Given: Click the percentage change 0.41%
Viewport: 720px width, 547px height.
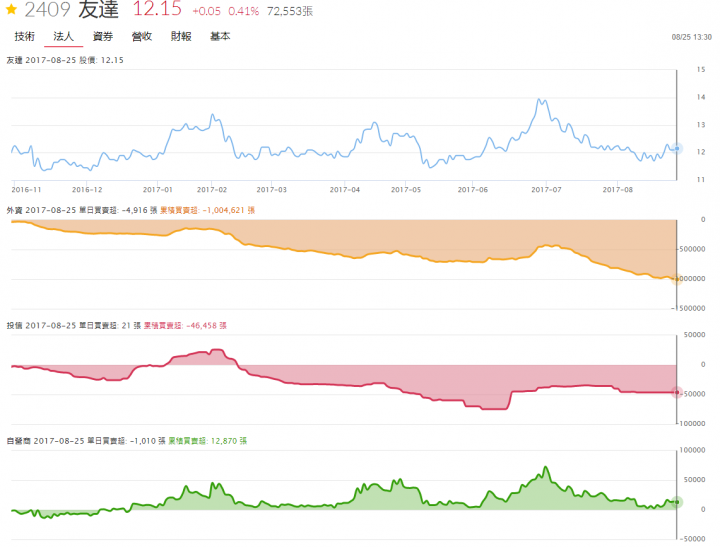Looking at the screenshot, I should (x=243, y=11).
